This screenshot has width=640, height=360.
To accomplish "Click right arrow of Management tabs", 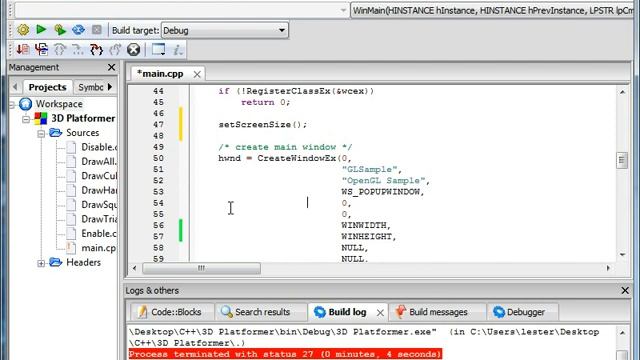I will pyautogui.click(x=110, y=87).
